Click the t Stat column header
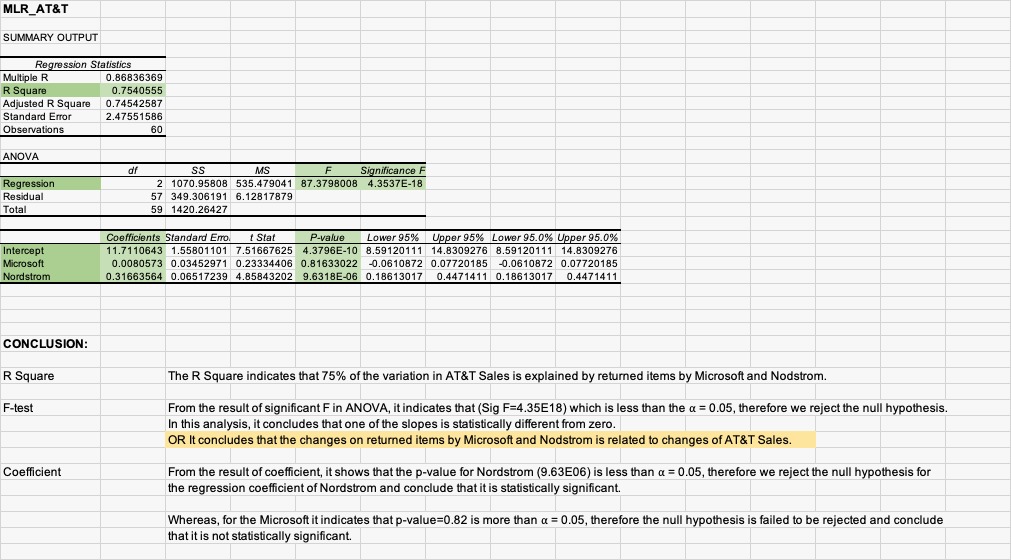This screenshot has height=560, width=1011. point(263,238)
